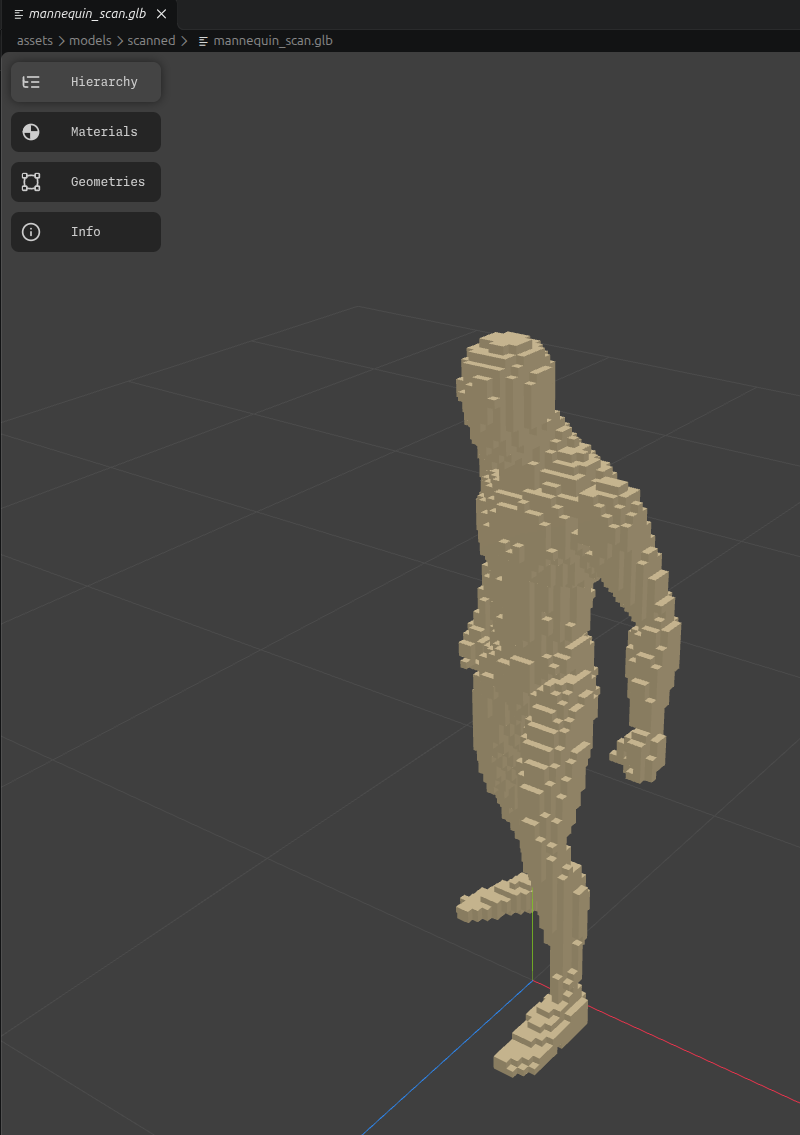
Task: Open the Materials panel
Action: (85, 132)
